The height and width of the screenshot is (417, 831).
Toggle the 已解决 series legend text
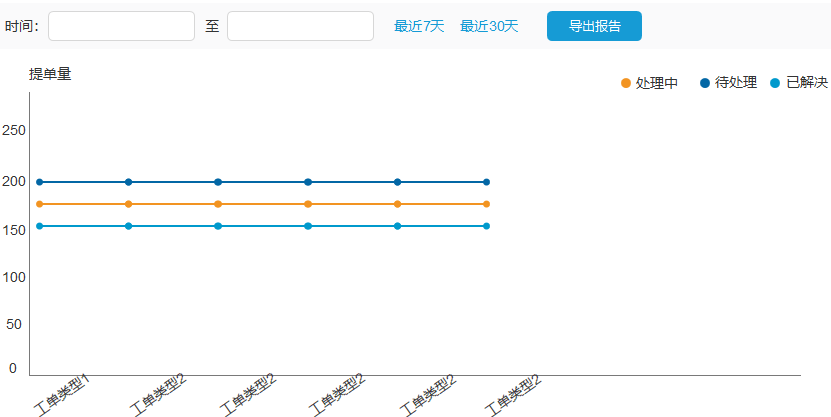pyautogui.click(x=807, y=83)
